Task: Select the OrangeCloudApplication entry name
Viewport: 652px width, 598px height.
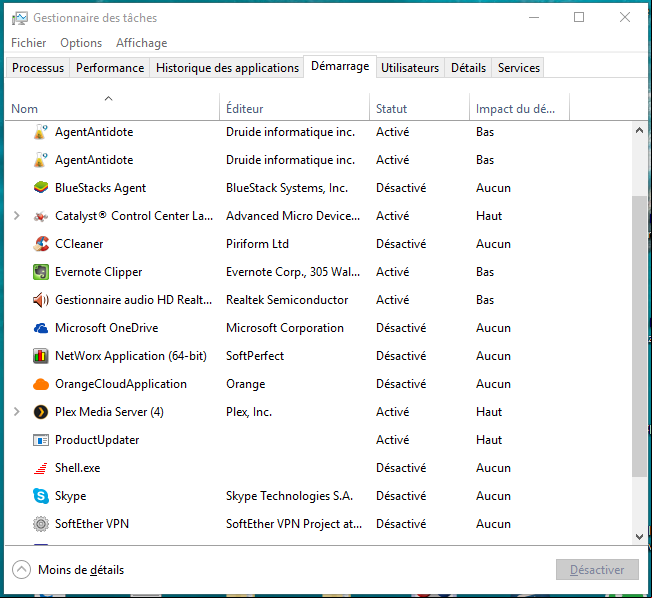Action: click(121, 384)
